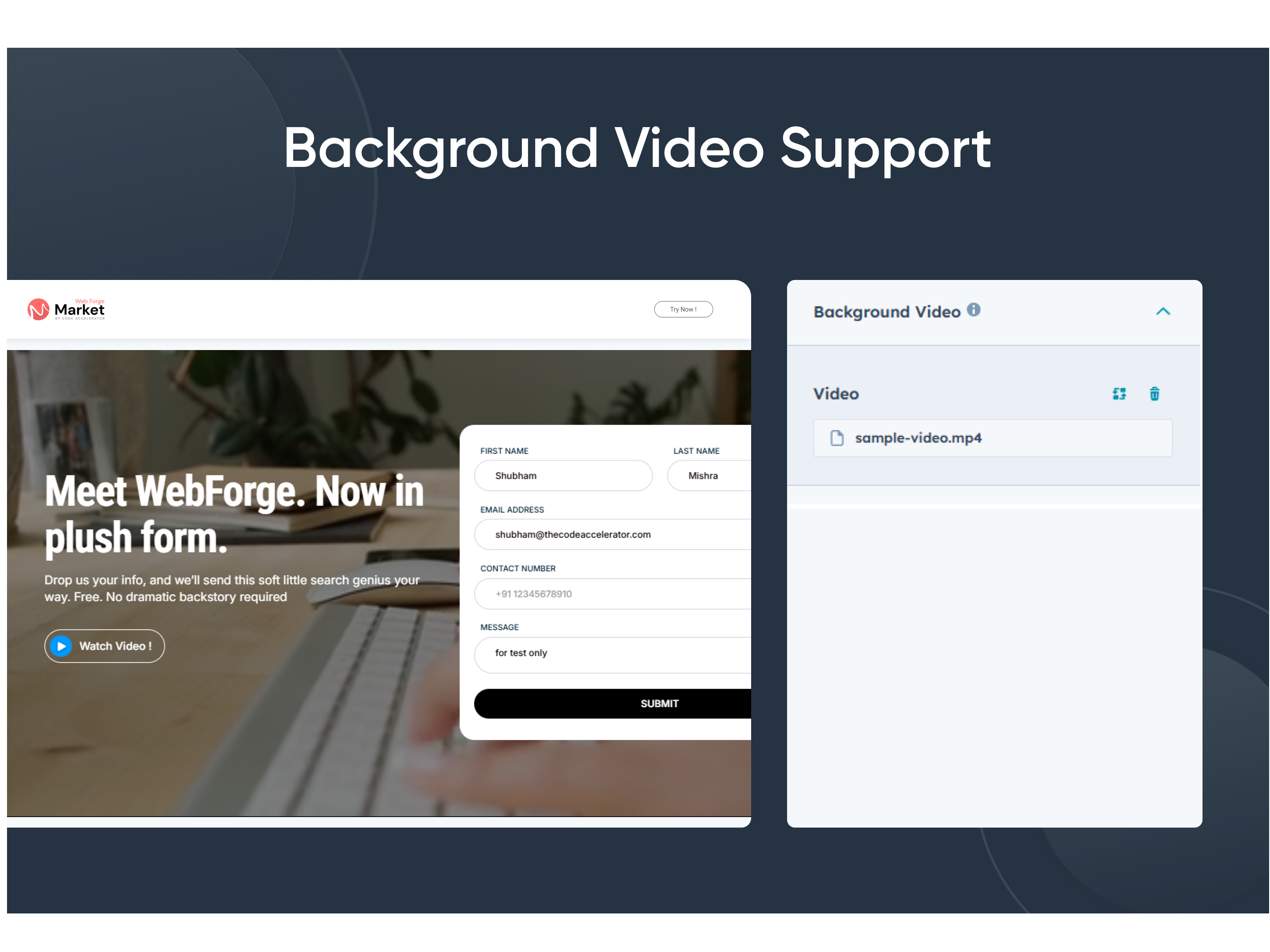Delete the video with trash icon
The width and height of the screenshot is (1270, 952).
click(x=1155, y=394)
